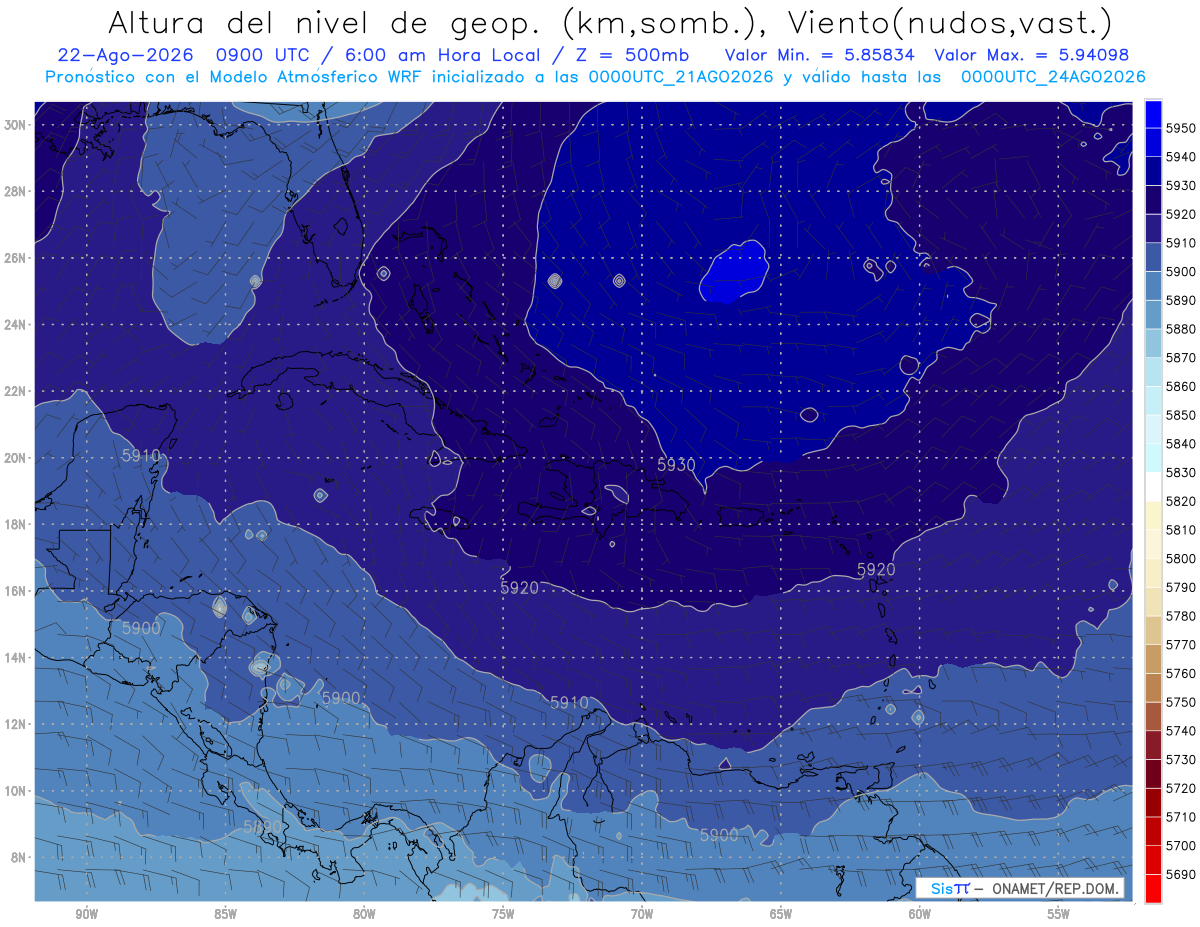This screenshot has width=1200, height=927.
Task: Select the legend band between 5750 and 5760
Action: point(1153,687)
